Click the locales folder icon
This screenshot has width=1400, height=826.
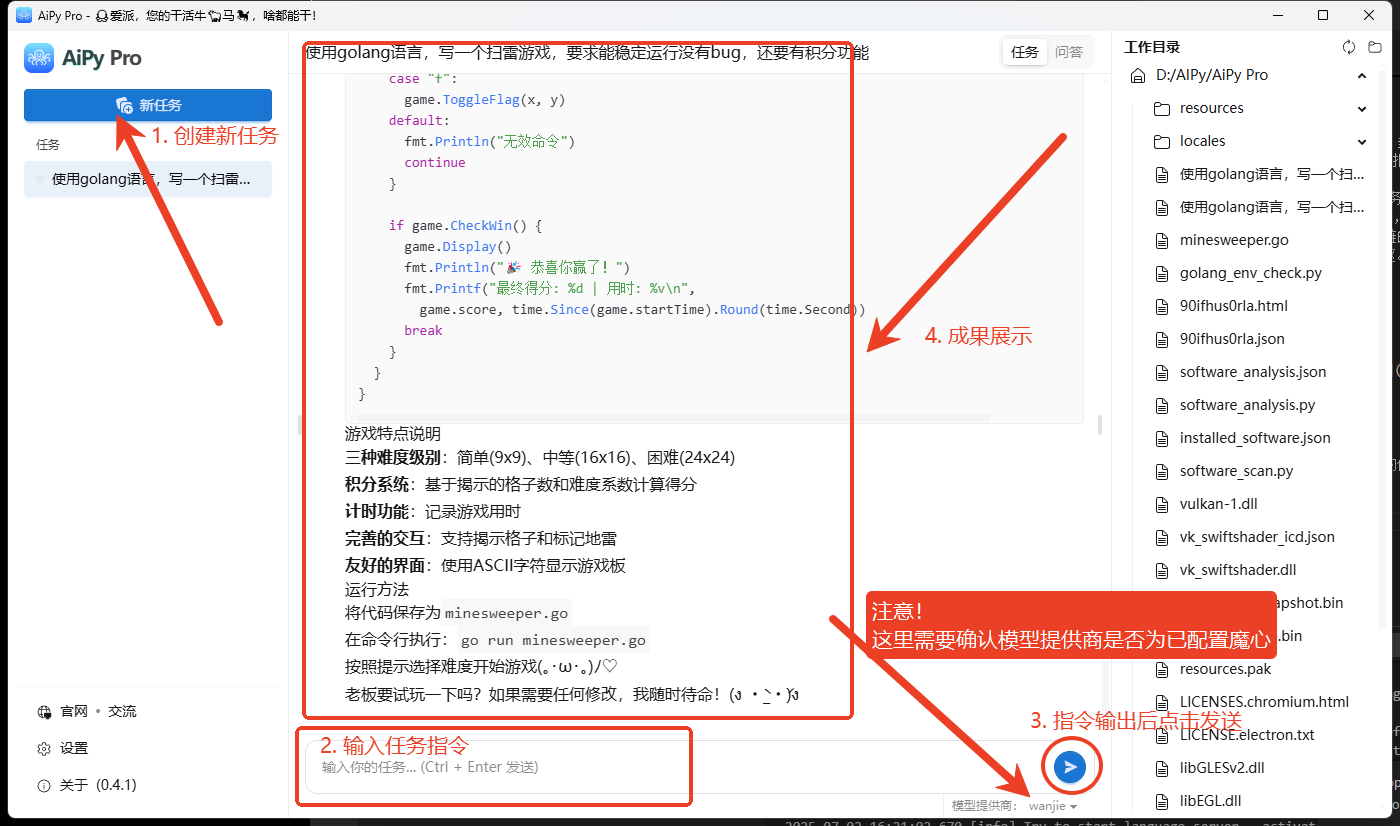(x=1161, y=141)
